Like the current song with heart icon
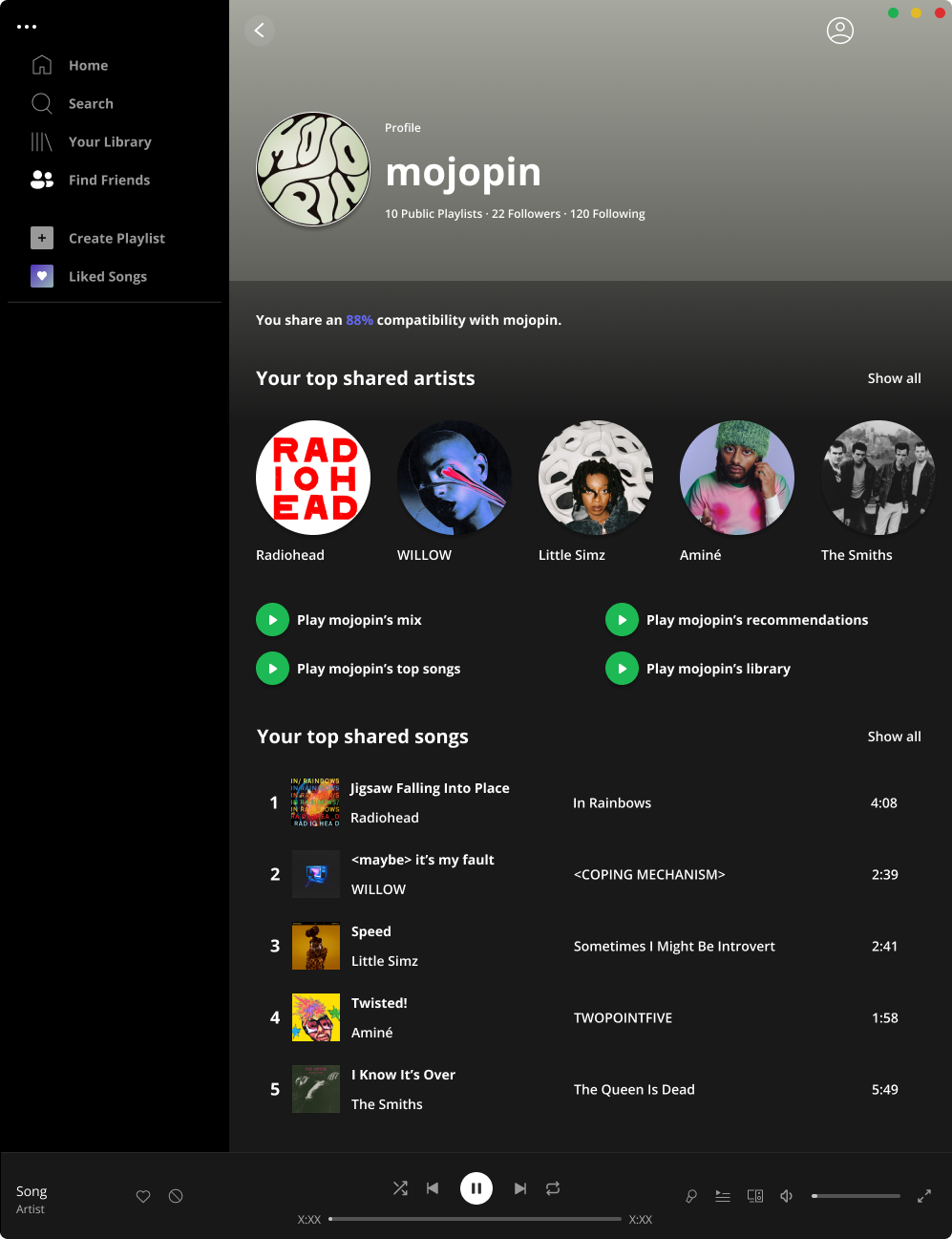This screenshot has height=1239, width=952. click(143, 1196)
